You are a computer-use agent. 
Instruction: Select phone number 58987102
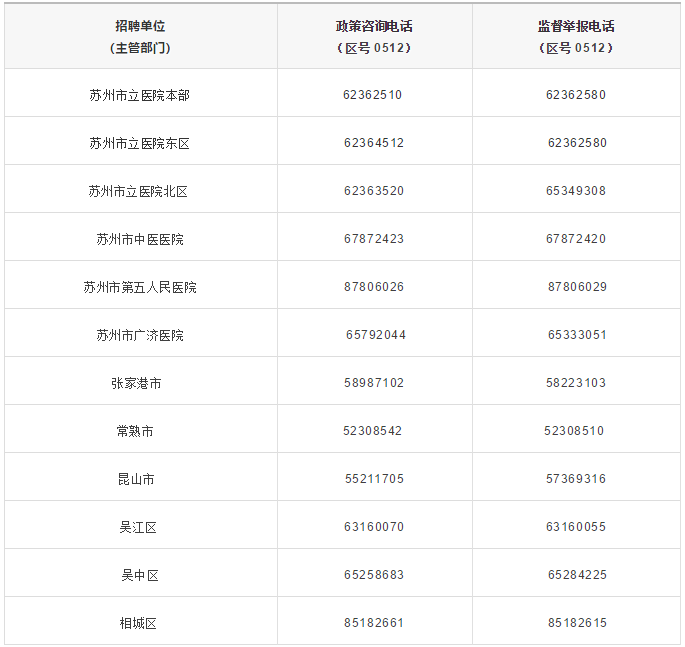pyautogui.click(x=374, y=383)
